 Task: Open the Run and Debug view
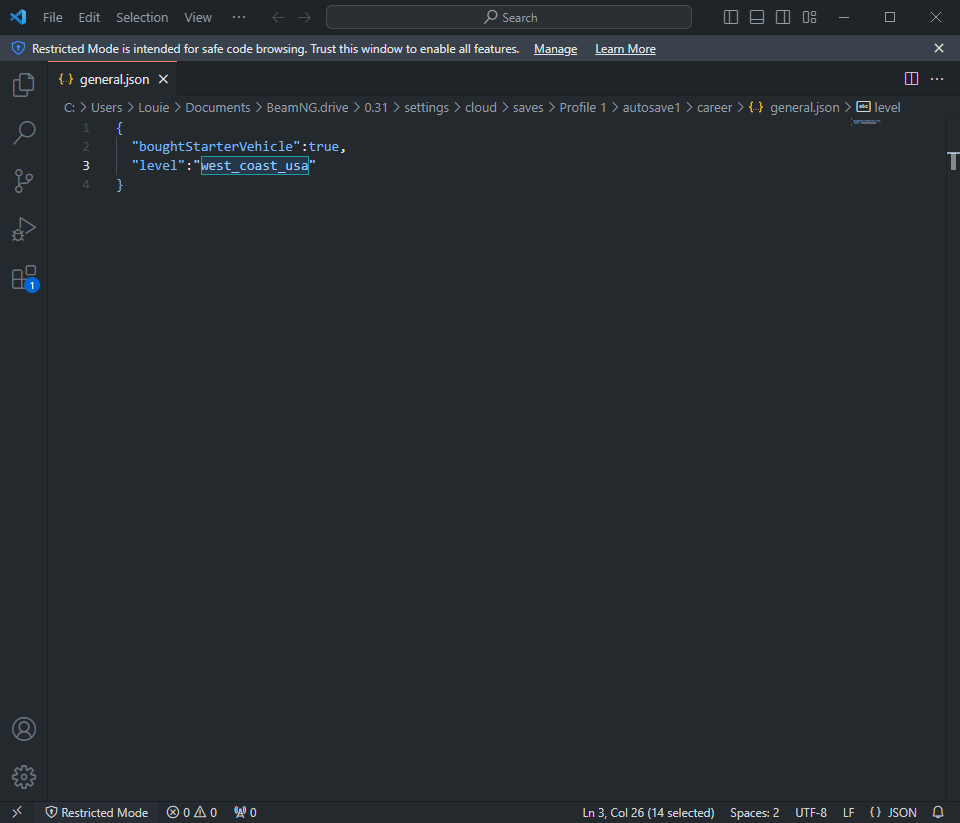pyautogui.click(x=23, y=229)
